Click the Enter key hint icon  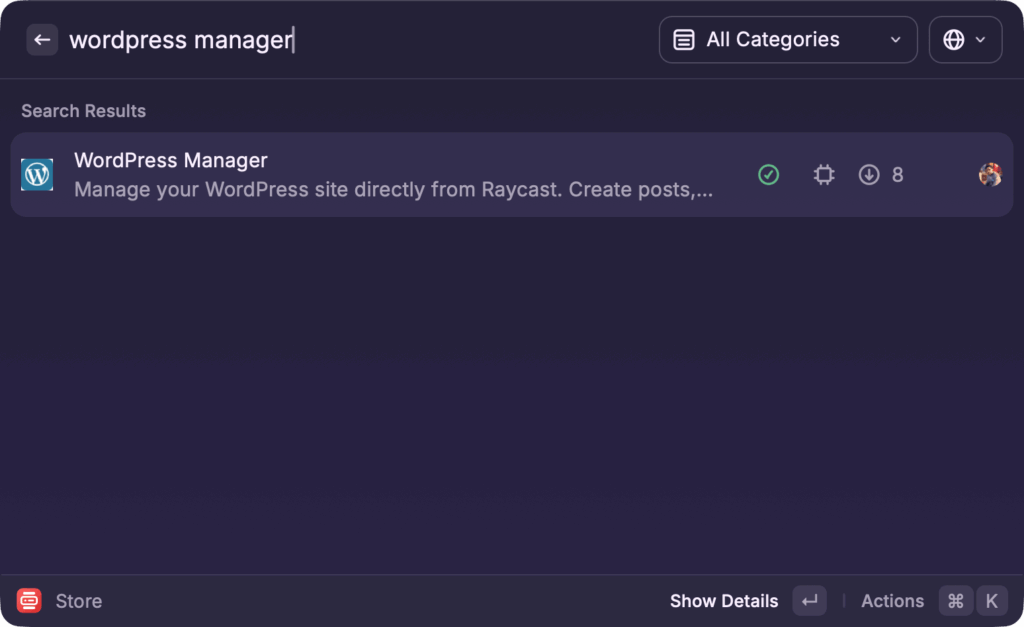point(810,601)
